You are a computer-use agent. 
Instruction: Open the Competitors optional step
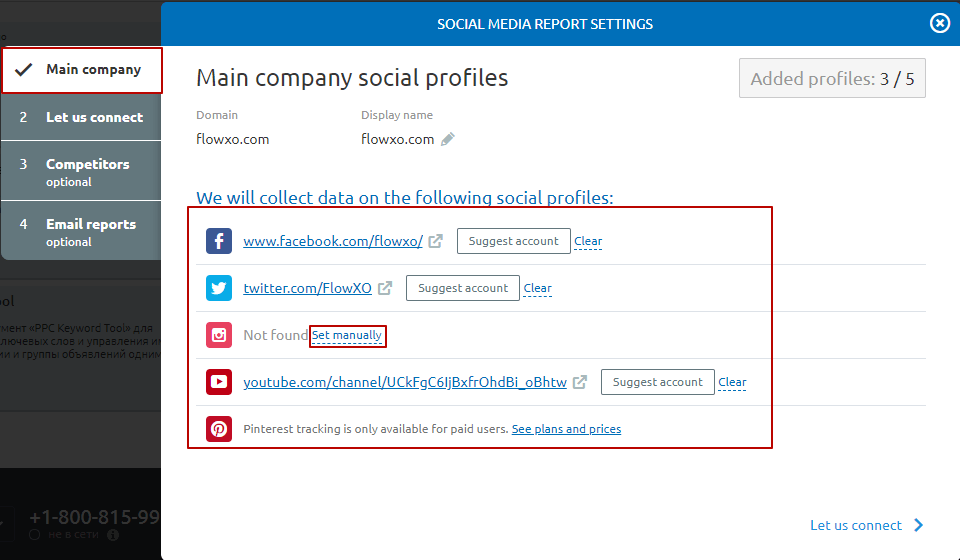(x=81, y=171)
